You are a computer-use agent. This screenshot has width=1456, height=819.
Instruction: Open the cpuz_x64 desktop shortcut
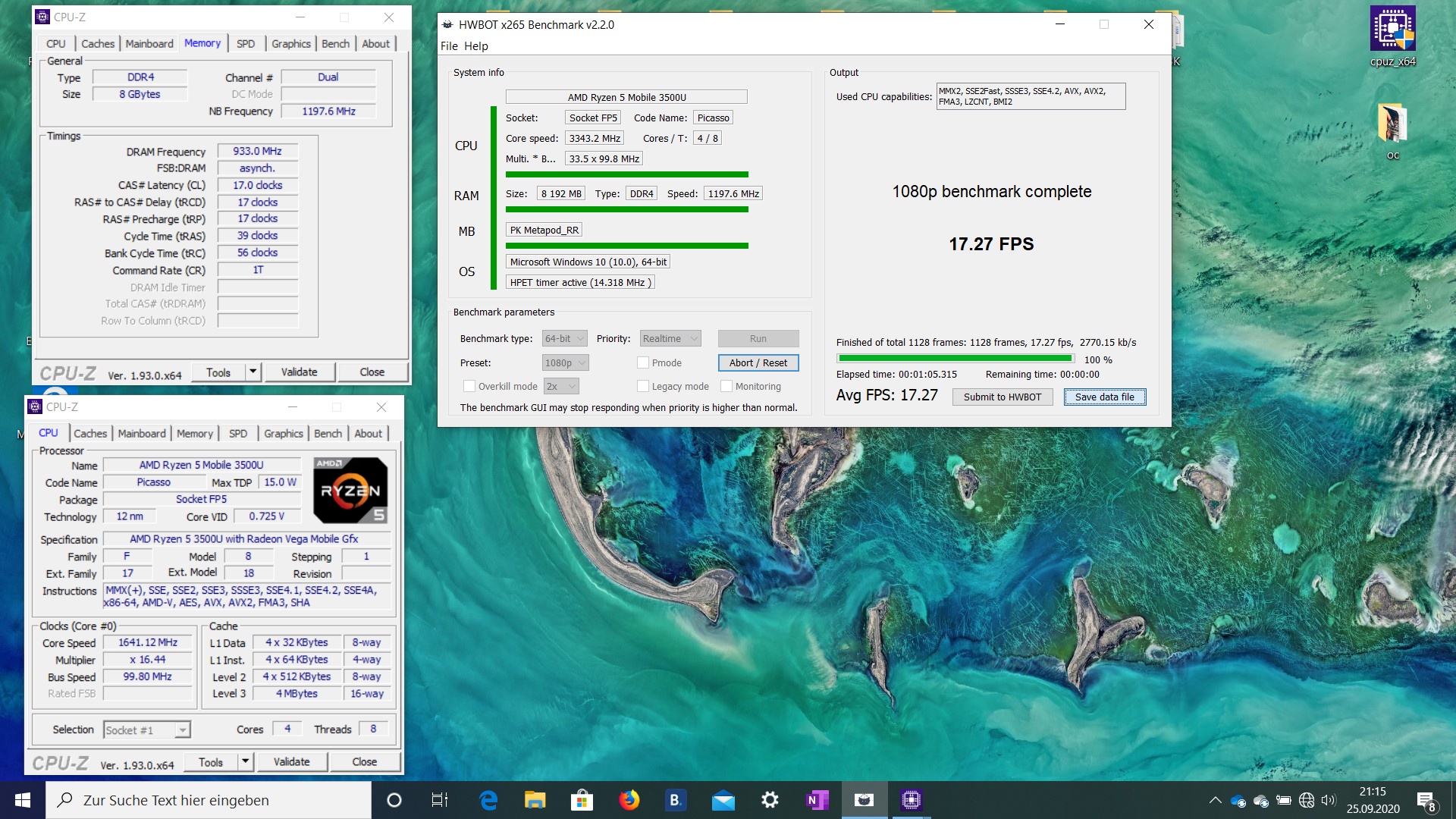click(1392, 36)
